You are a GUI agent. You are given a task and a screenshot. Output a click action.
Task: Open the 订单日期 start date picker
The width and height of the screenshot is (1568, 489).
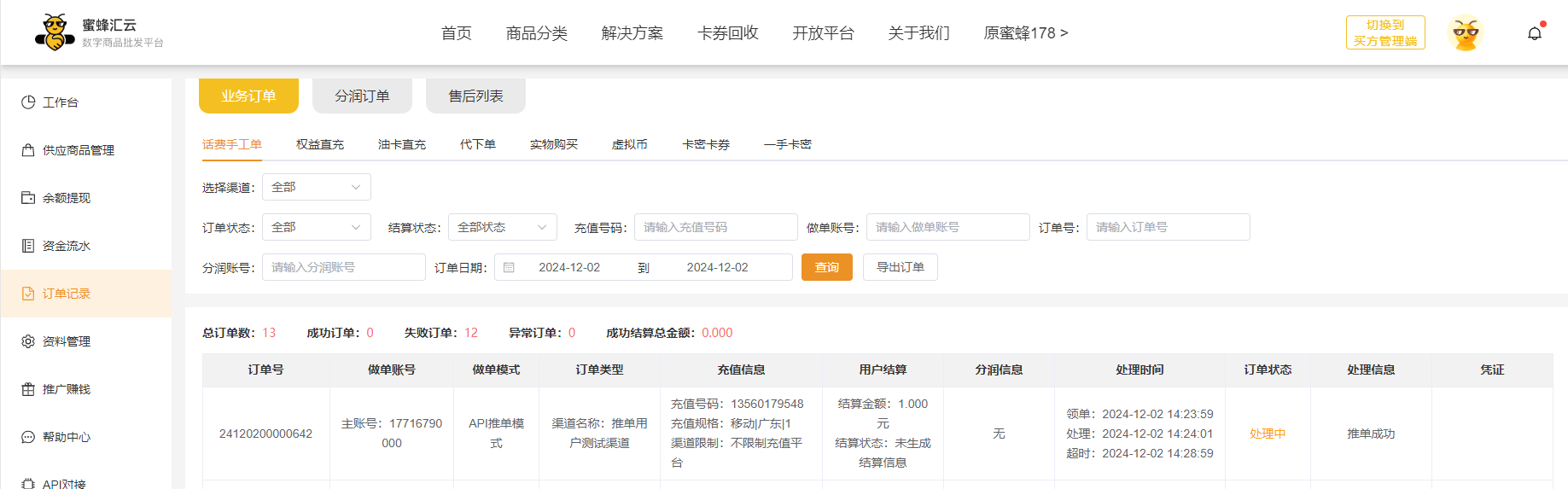point(568,267)
